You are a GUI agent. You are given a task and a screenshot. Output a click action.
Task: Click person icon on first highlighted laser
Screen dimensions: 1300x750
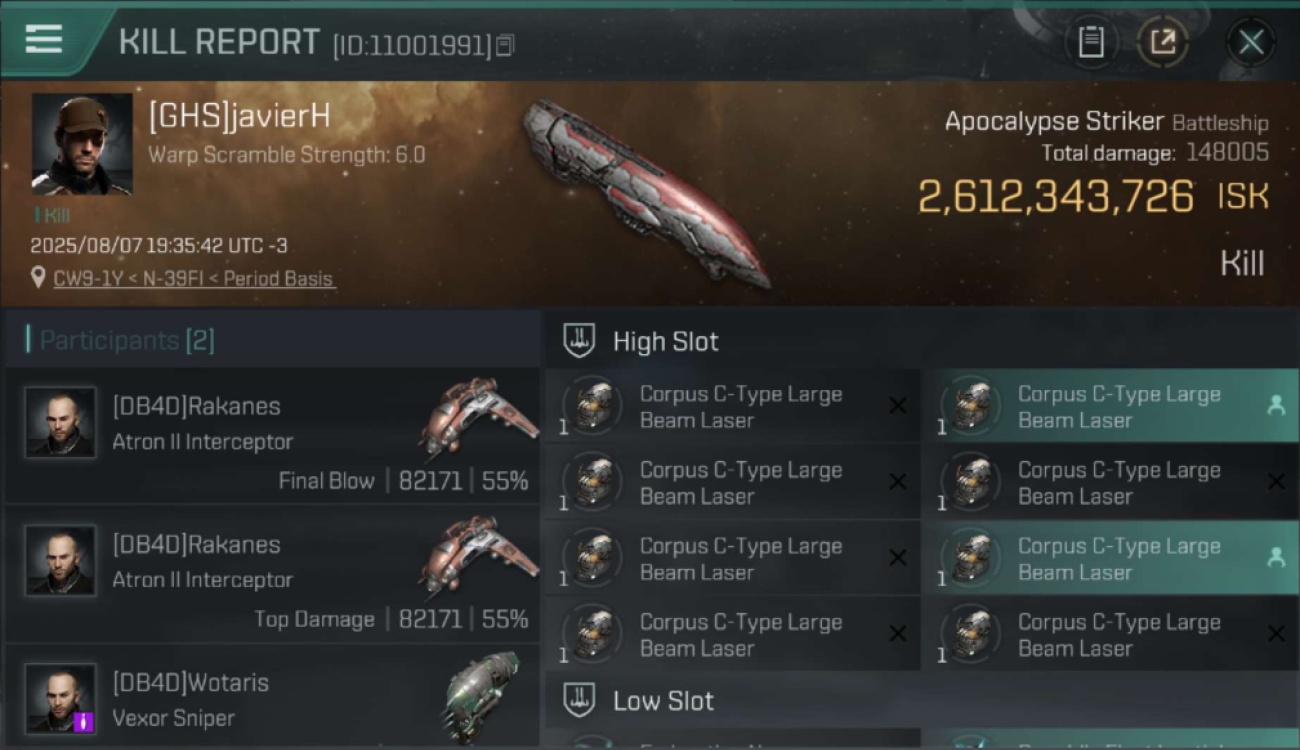(1276, 406)
